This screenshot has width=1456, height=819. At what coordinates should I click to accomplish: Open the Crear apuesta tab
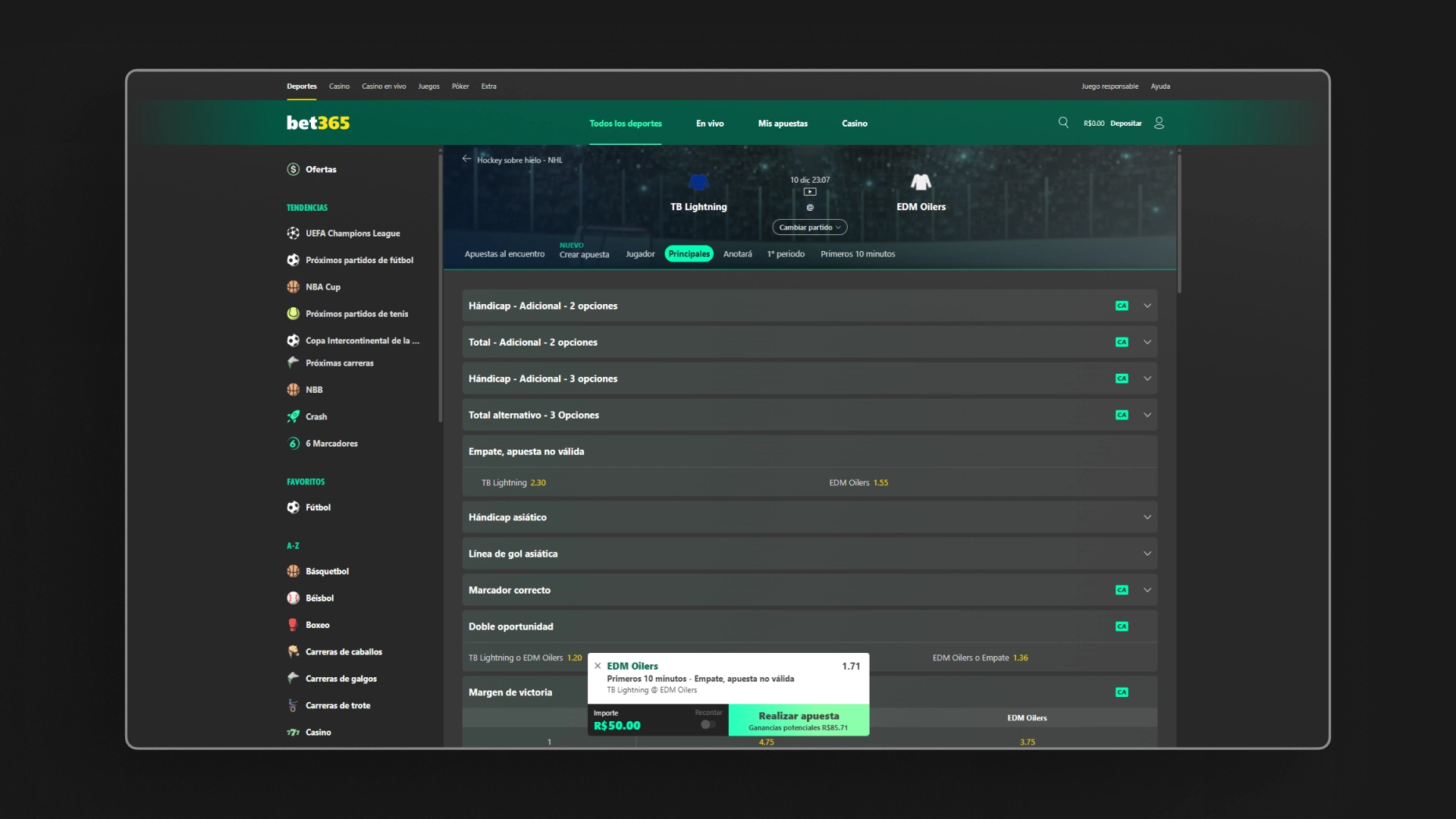pyautogui.click(x=584, y=254)
